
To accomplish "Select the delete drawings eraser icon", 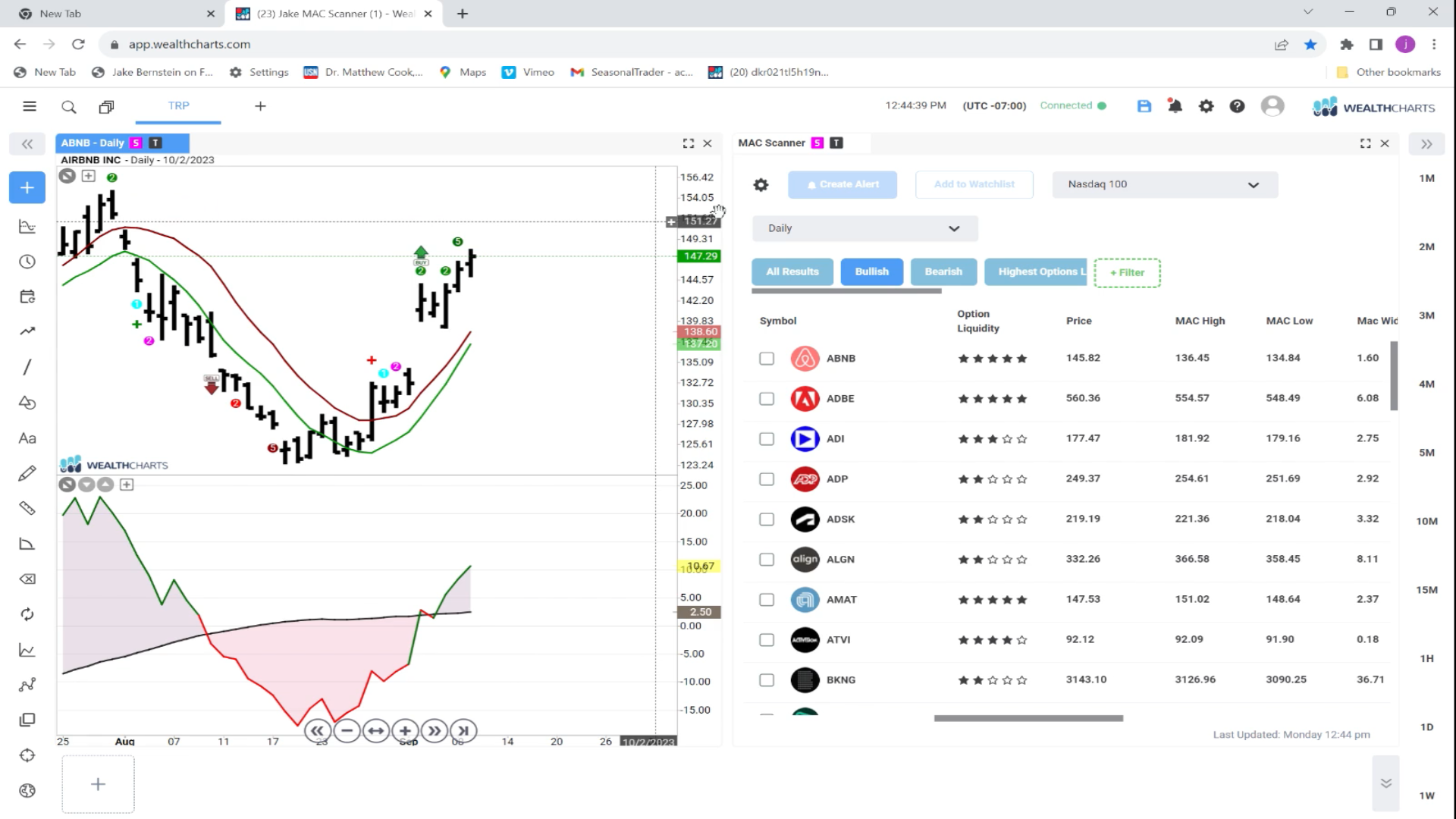I will click(27, 579).
